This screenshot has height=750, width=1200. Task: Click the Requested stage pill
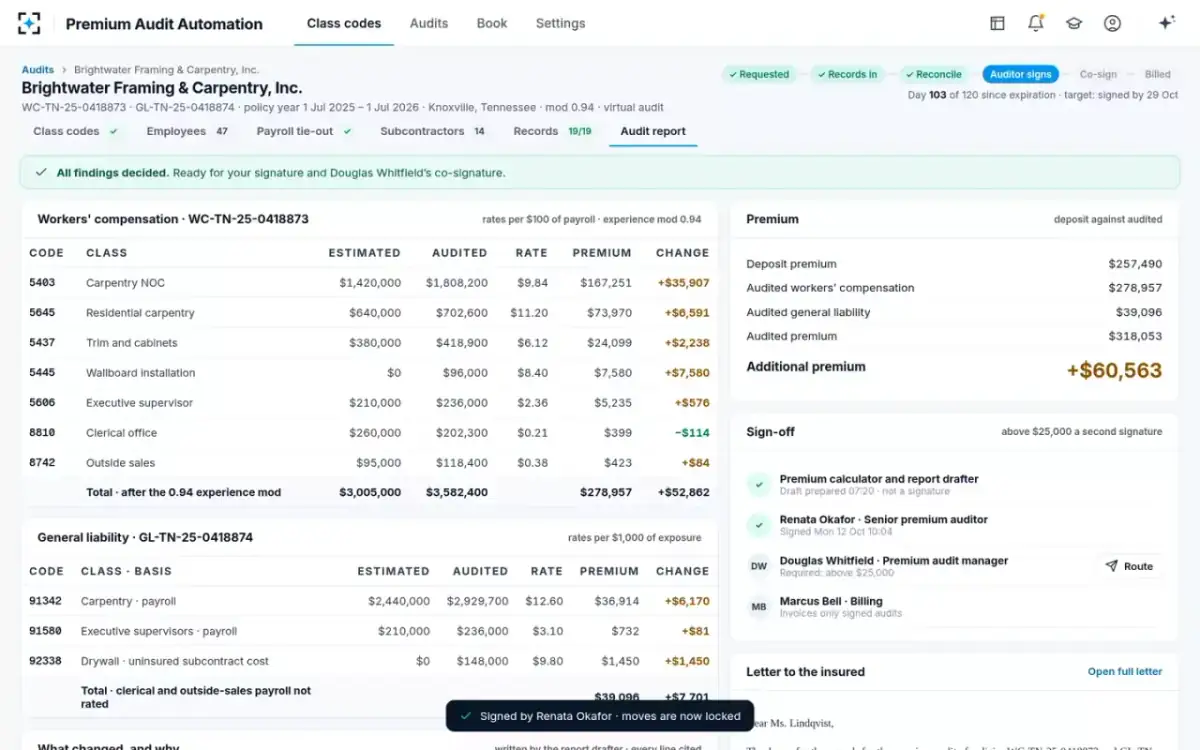coord(759,74)
